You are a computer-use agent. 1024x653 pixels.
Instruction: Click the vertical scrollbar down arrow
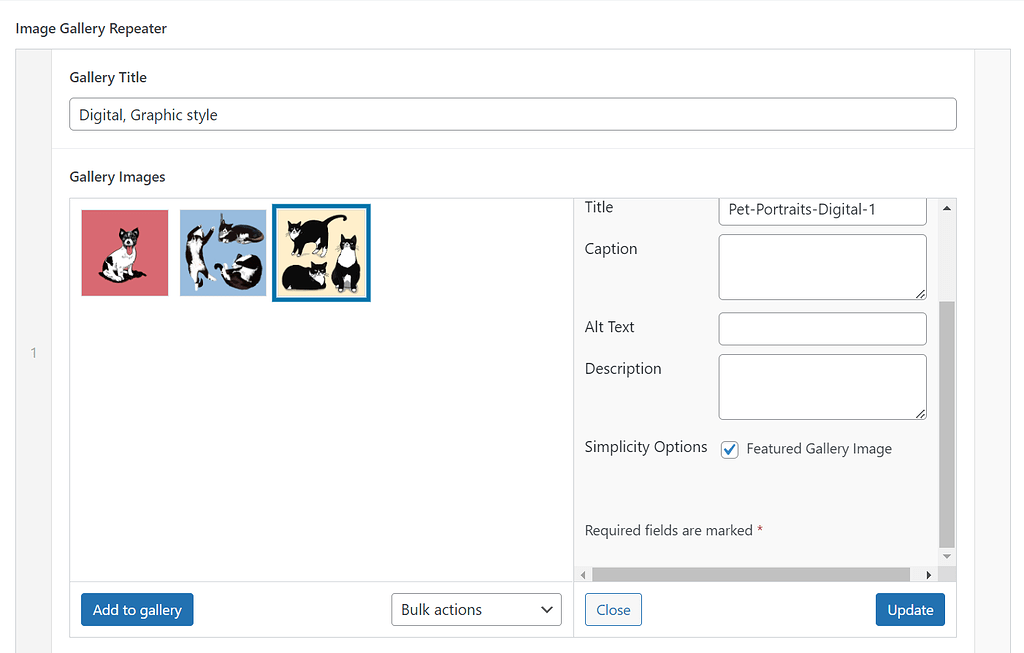point(947,556)
